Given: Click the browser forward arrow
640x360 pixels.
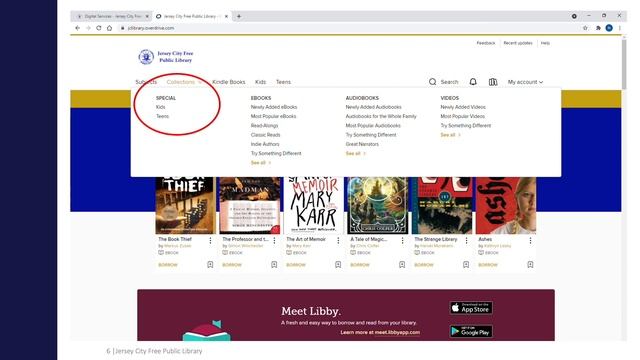Looking at the screenshot, I should tap(88, 28).
